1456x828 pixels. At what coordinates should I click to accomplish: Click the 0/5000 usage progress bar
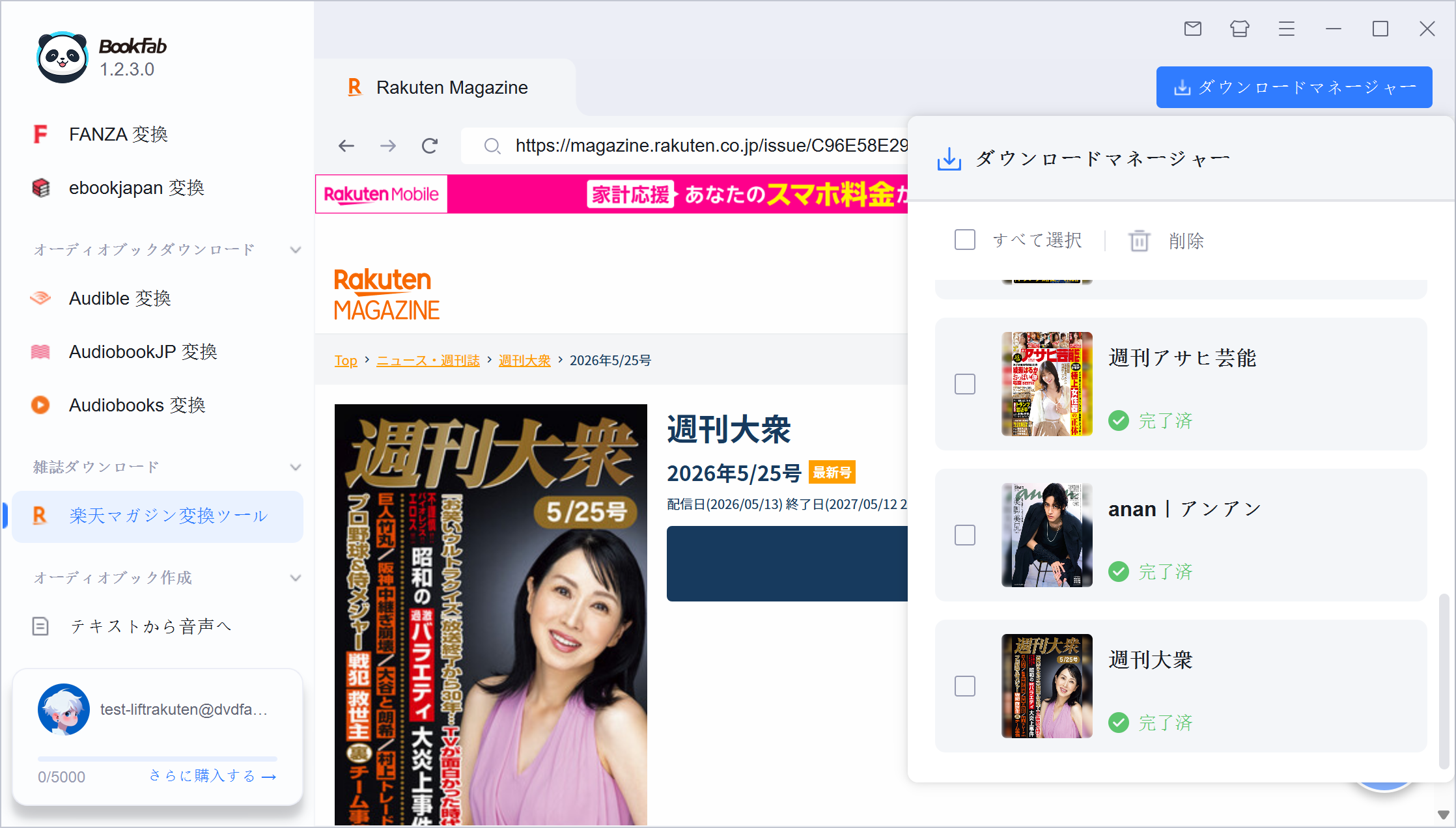(x=158, y=759)
